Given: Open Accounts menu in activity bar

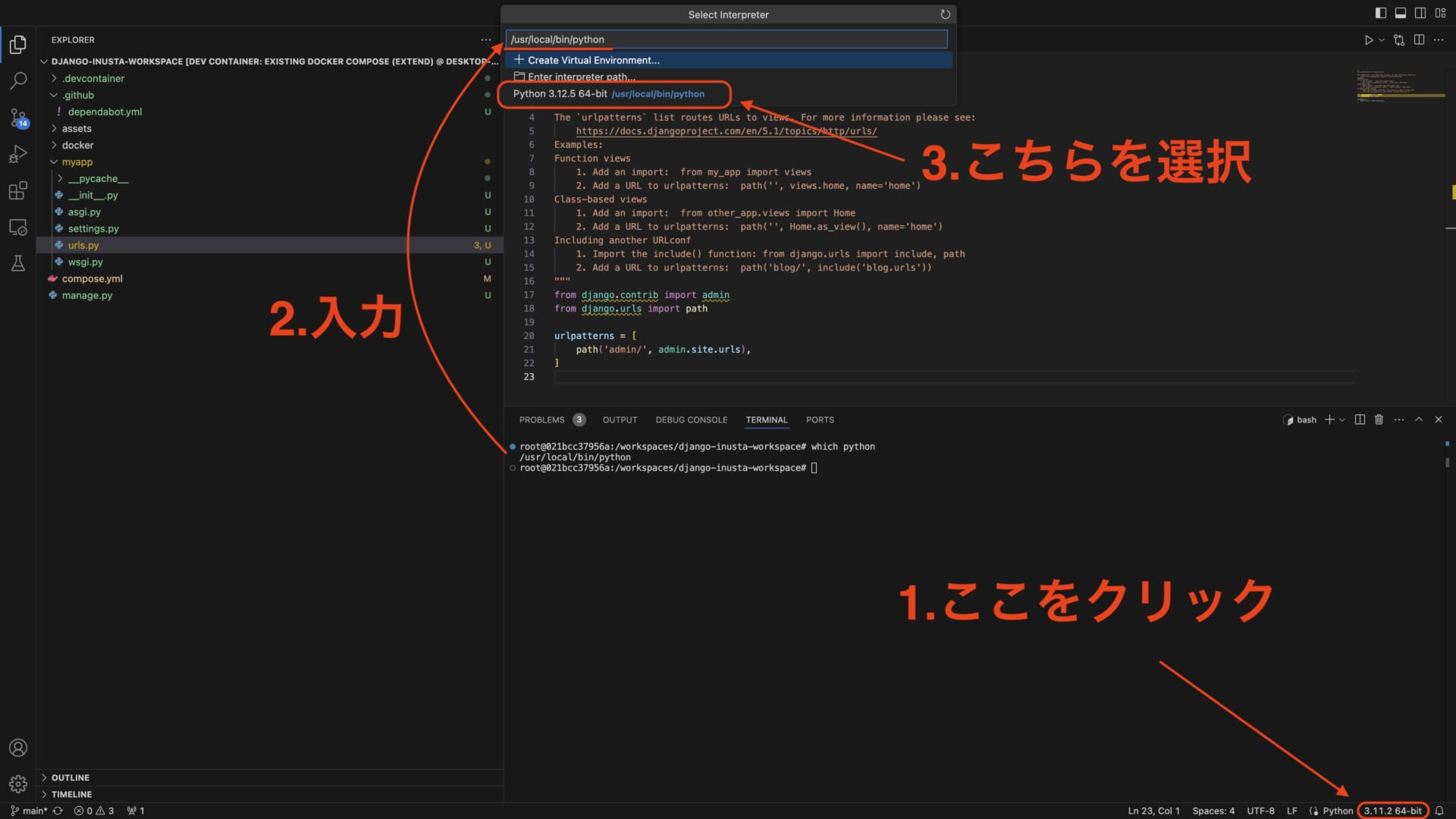Looking at the screenshot, I should [18, 748].
